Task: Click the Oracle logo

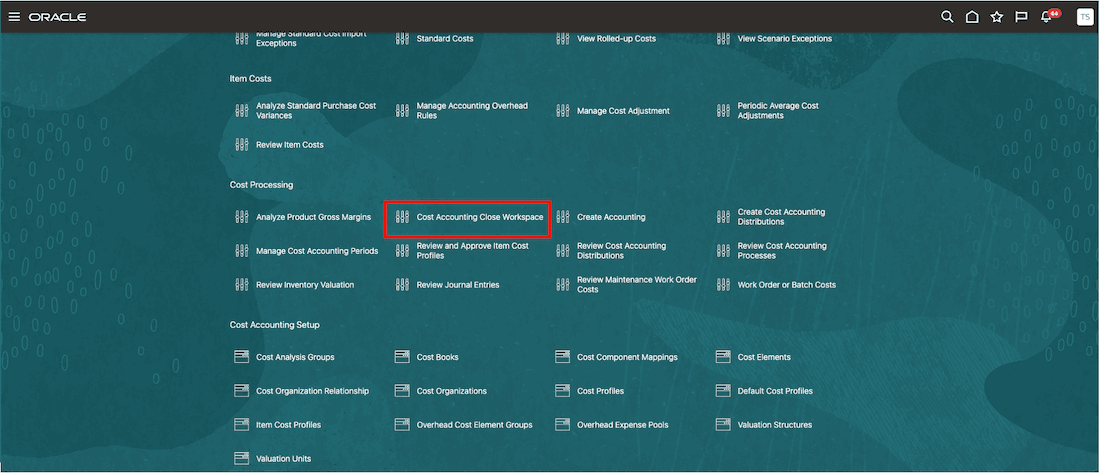Action: (x=58, y=17)
